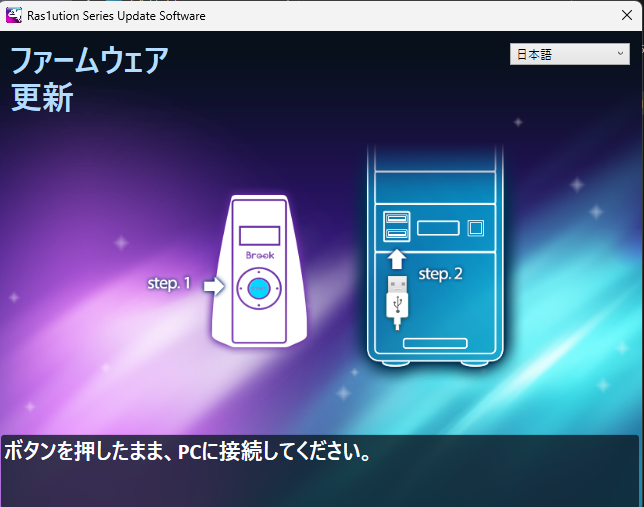Click the display screen on the Brook device
The image size is (644, 507).
tap(259, 236)
